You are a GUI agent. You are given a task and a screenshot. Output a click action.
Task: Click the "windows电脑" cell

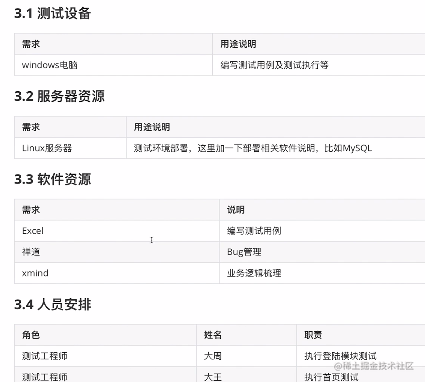click(113, 65)
